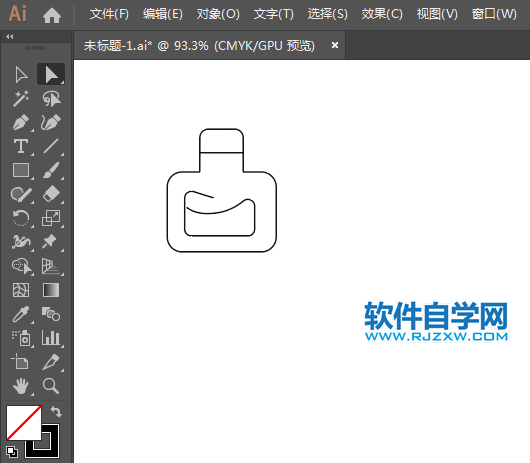Pick the Paintbrush tool
Viewport: 530px width, 463px height.
coord(51,170)
